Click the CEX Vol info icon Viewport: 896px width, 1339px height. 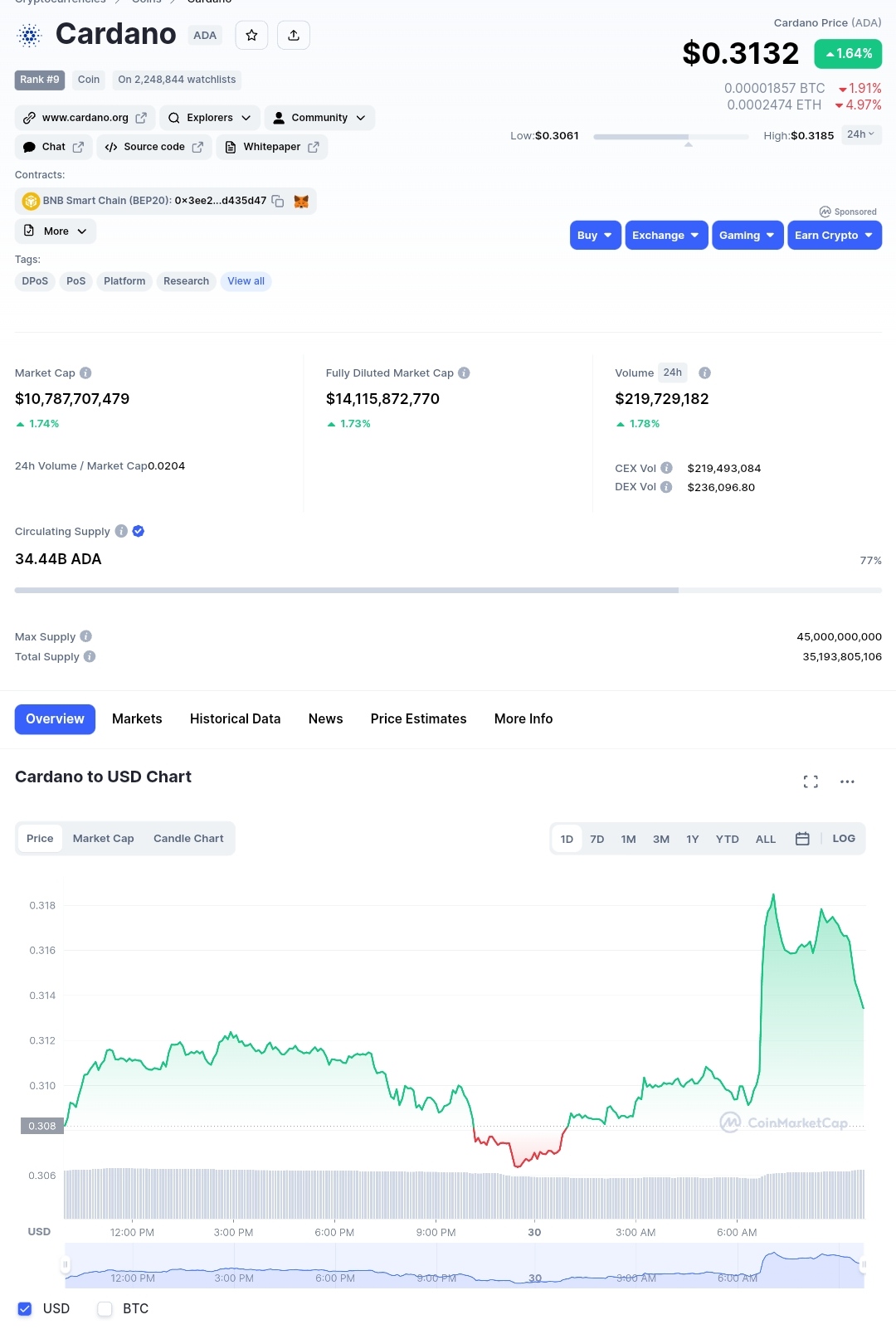click(x=666, y=468)
